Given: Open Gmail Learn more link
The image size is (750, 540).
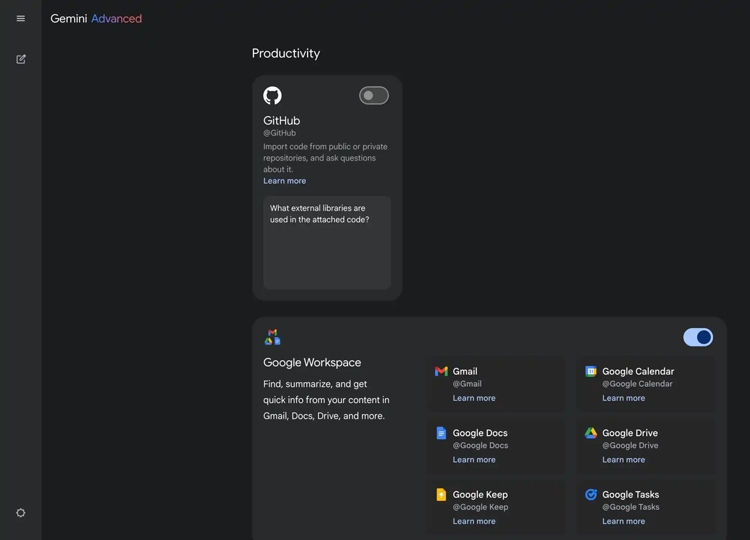Looking at the screenshot, I should 474,398.
